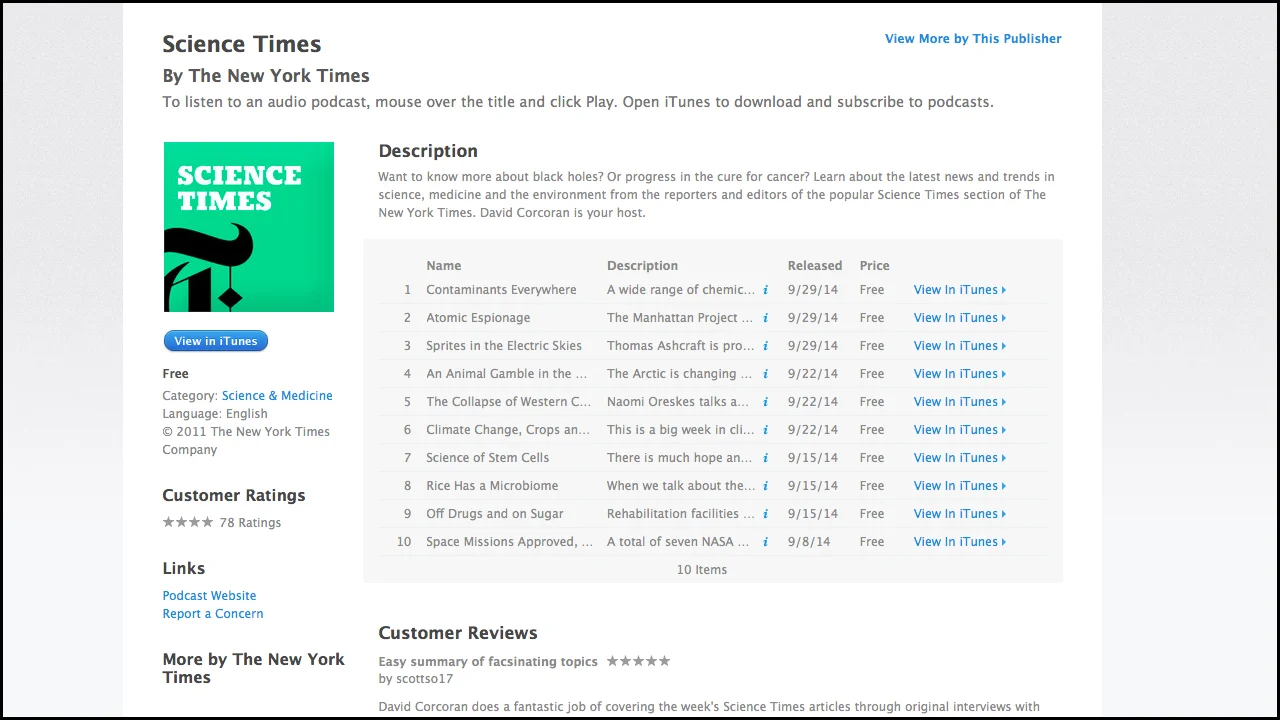View Collapse of Western episode in iTunes
This screenshot has height=720, width=1280.
tap(960, 402)
